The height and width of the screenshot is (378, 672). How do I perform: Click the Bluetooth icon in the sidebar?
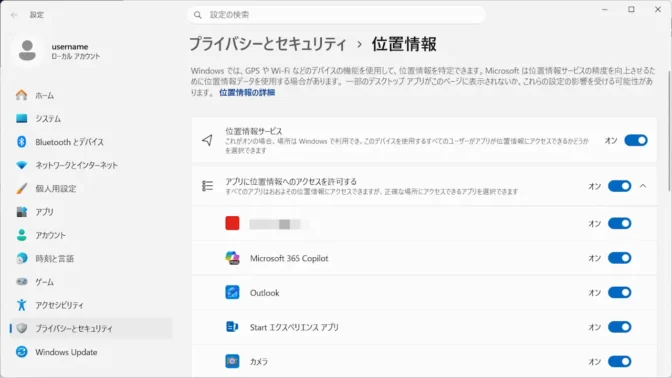pyautogui.click(x=21, y=142)
